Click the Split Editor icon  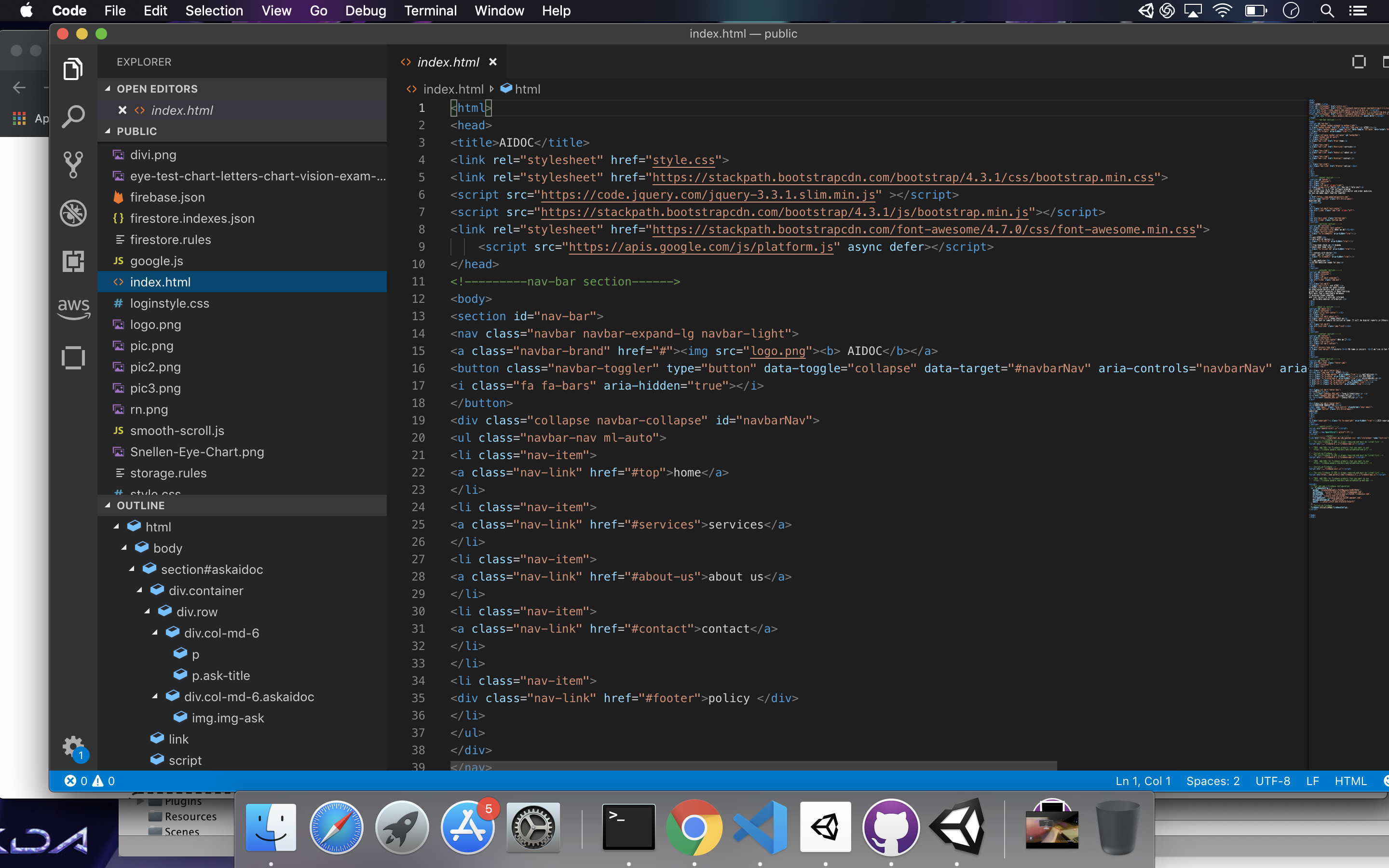coord(1358,62)
